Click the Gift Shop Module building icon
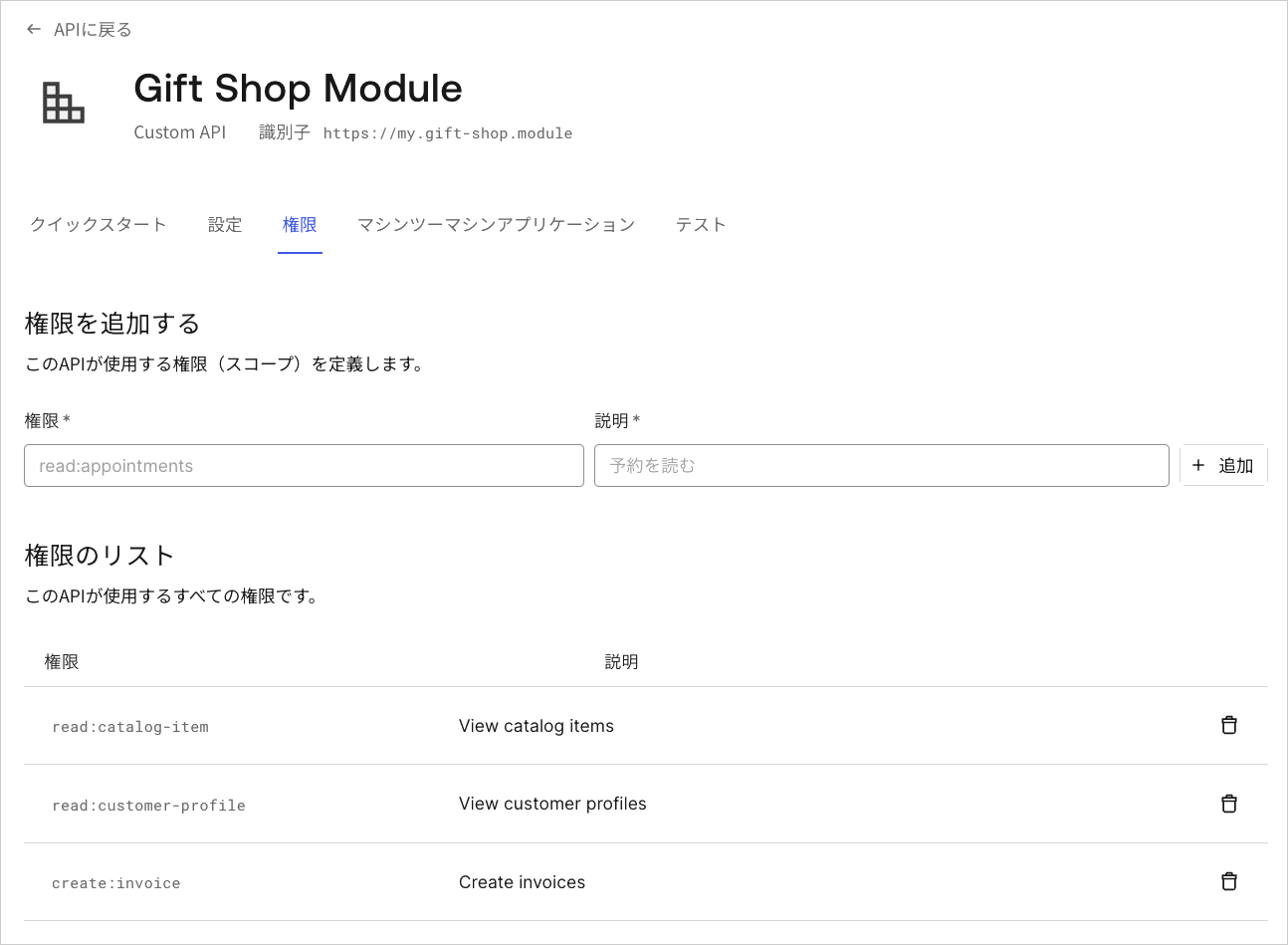Image resolution: width=1288 pixels, height=945 pixels. pos(64,103)
